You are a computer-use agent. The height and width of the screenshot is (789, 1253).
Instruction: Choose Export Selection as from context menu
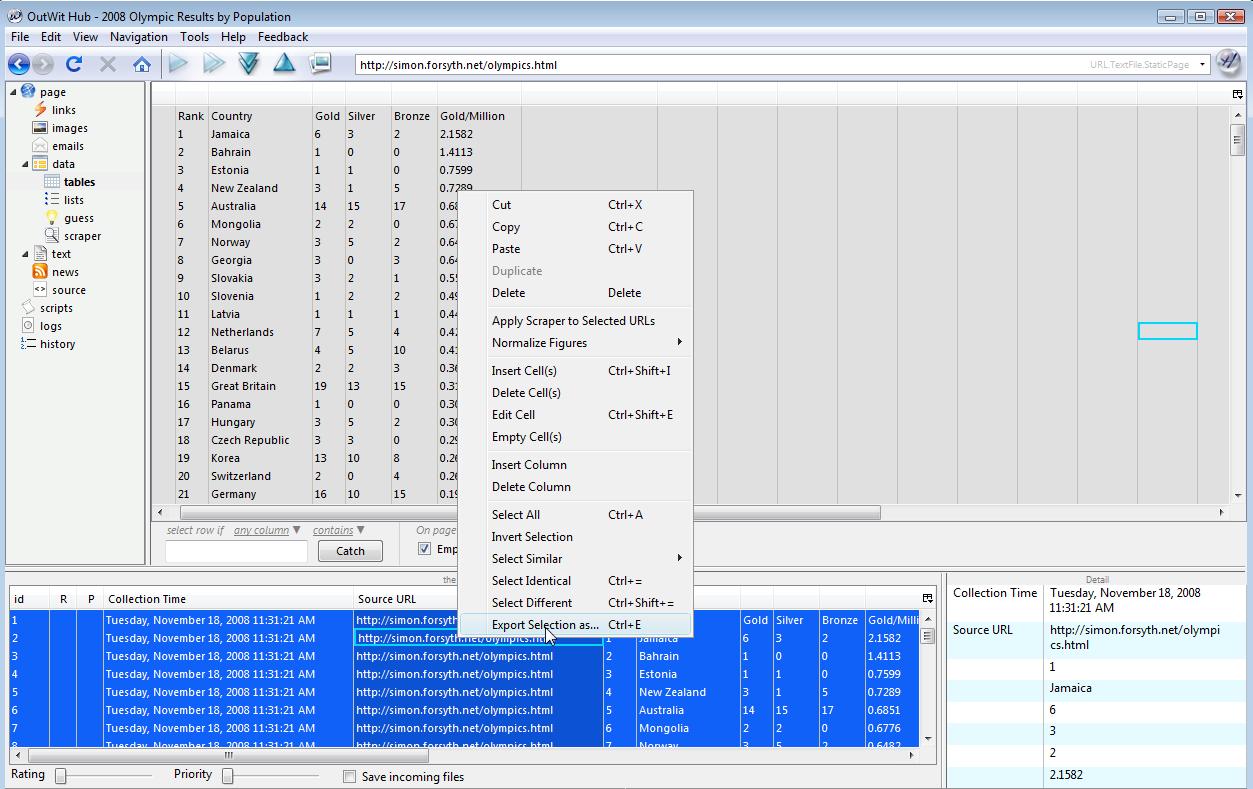point(545,624)
